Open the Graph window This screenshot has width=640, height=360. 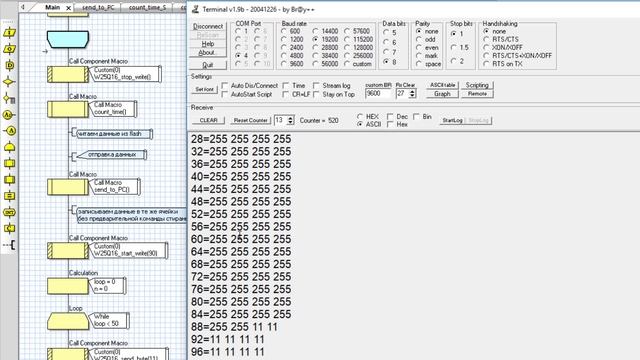pos(442,94)
